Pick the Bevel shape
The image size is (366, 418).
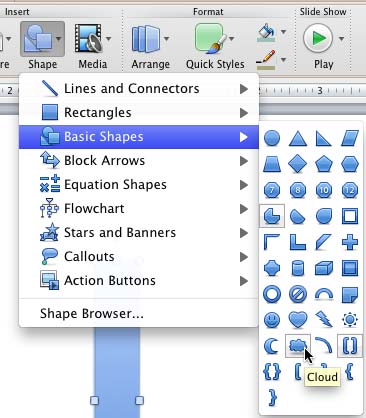click(x=350, y=268)
